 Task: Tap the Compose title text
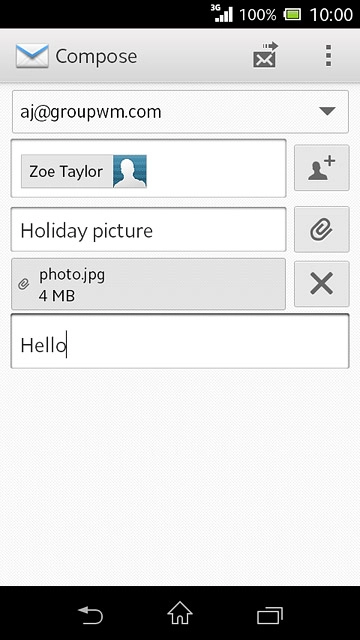[96, 56]
